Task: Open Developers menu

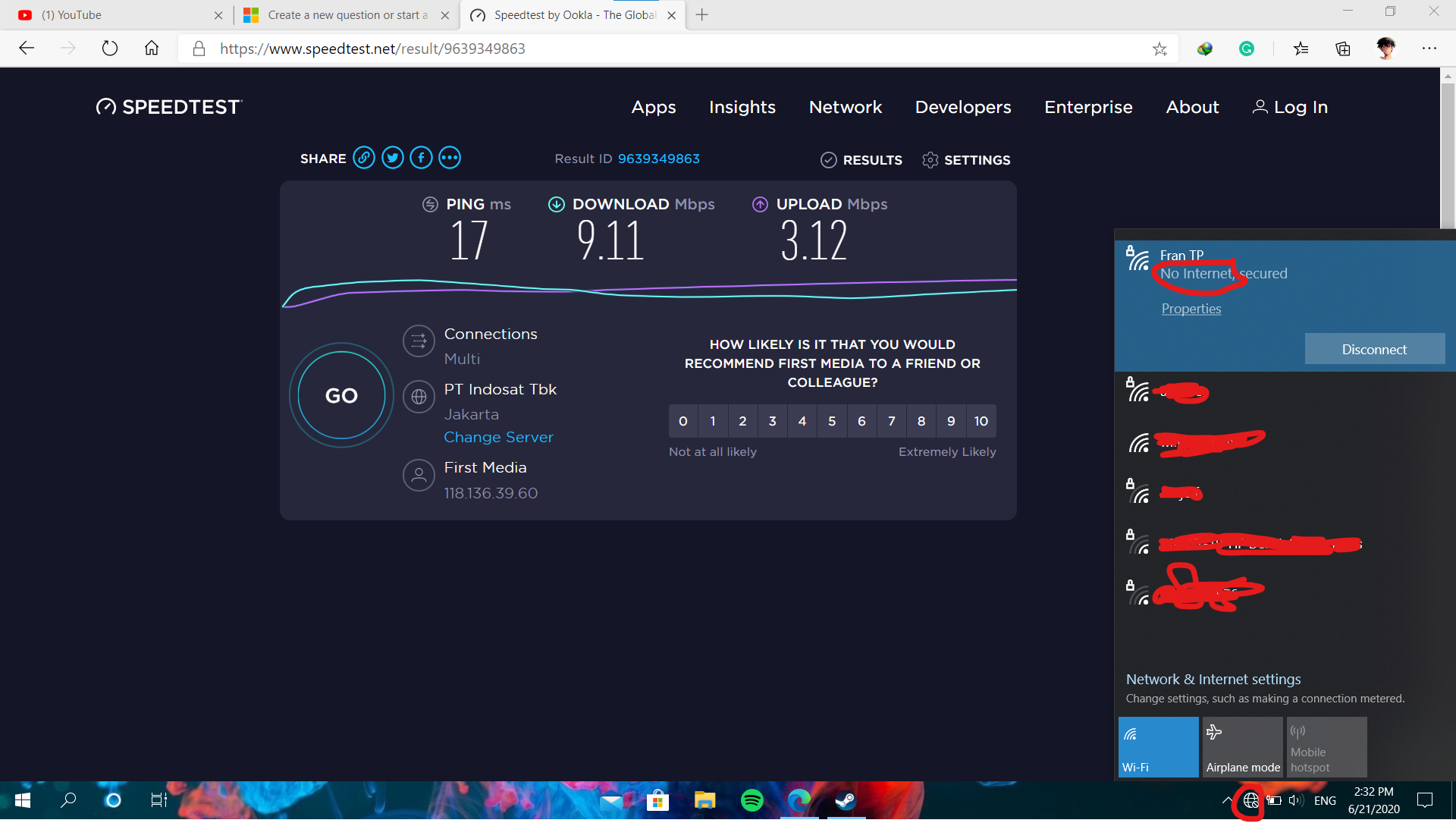Action: click(x=963, y=107)
